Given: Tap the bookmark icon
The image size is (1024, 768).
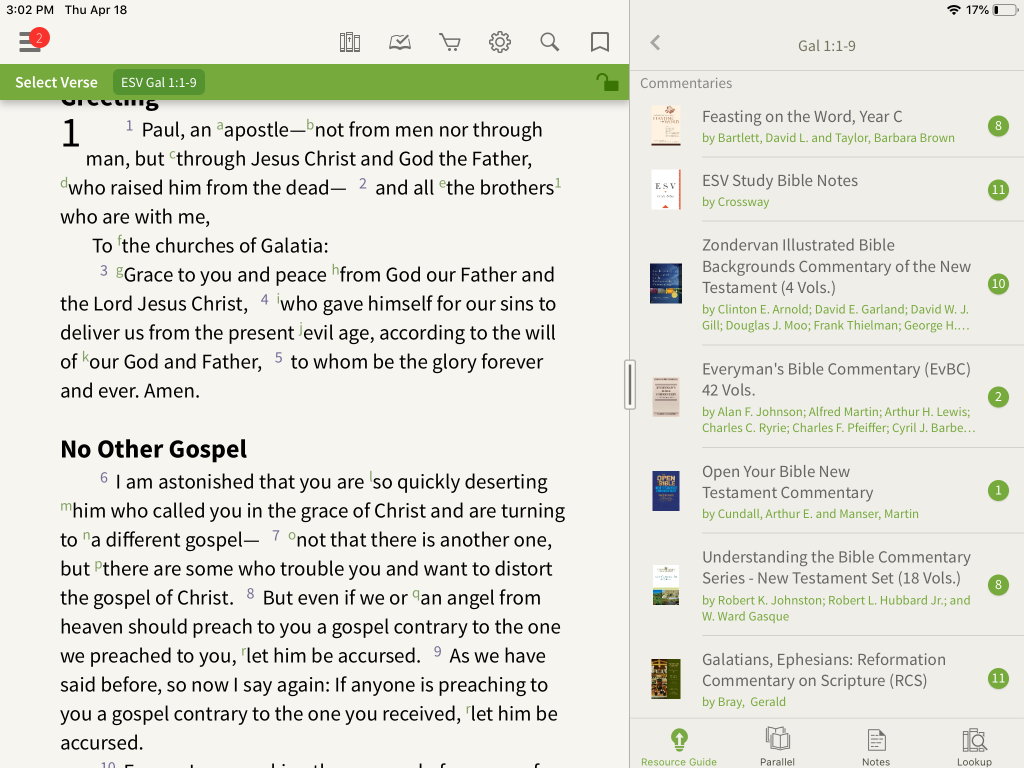Looking at the screenshot, I should [600, 42].
